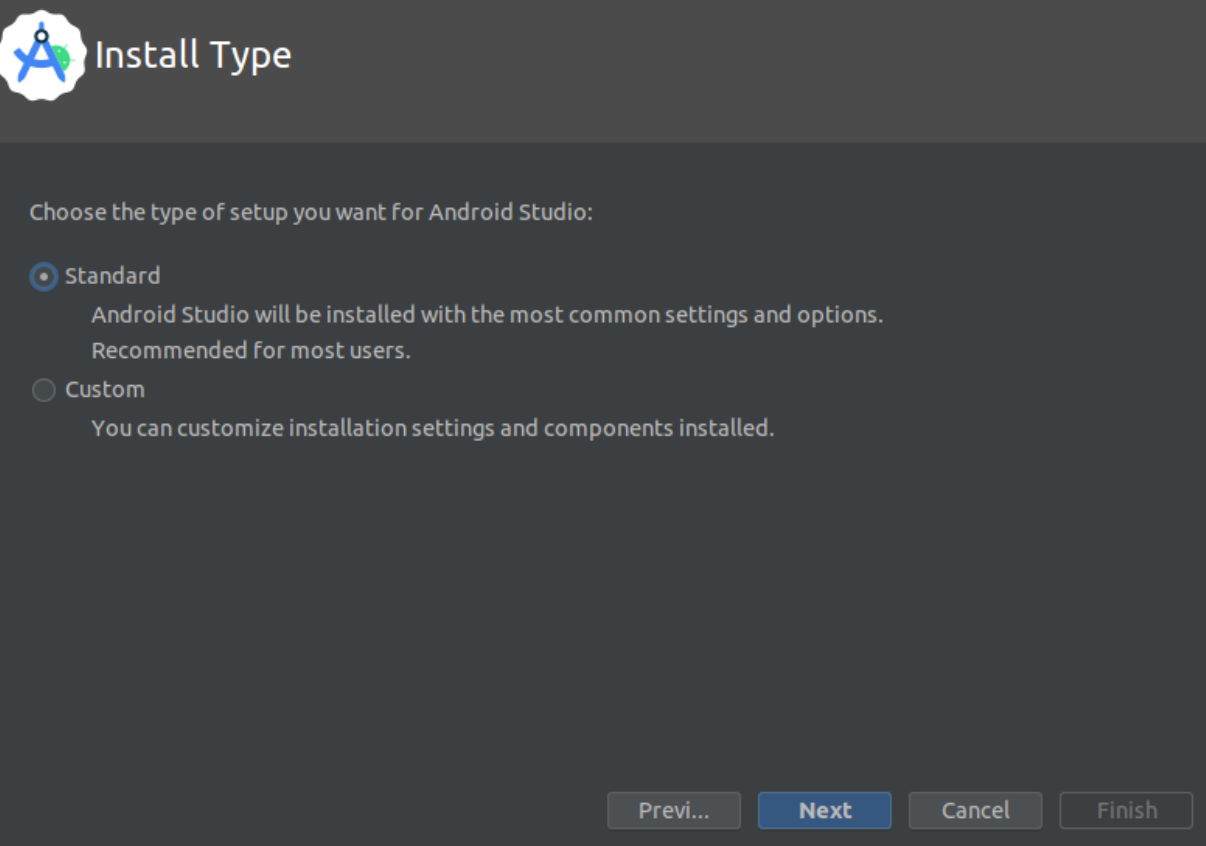Select the Standard radio button

[44, 277]
